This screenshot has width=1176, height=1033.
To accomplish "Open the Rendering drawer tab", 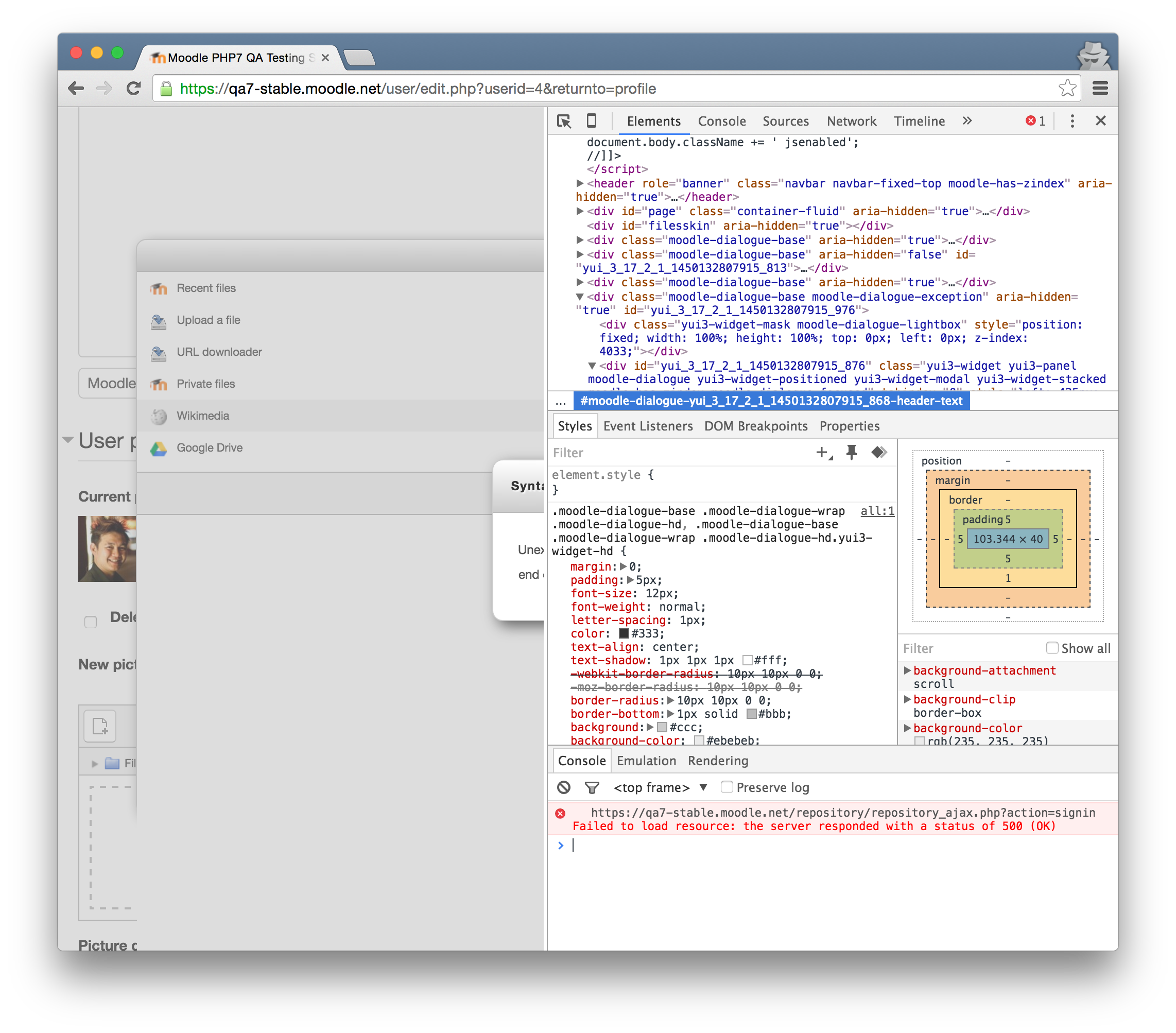I will point(717,761).
